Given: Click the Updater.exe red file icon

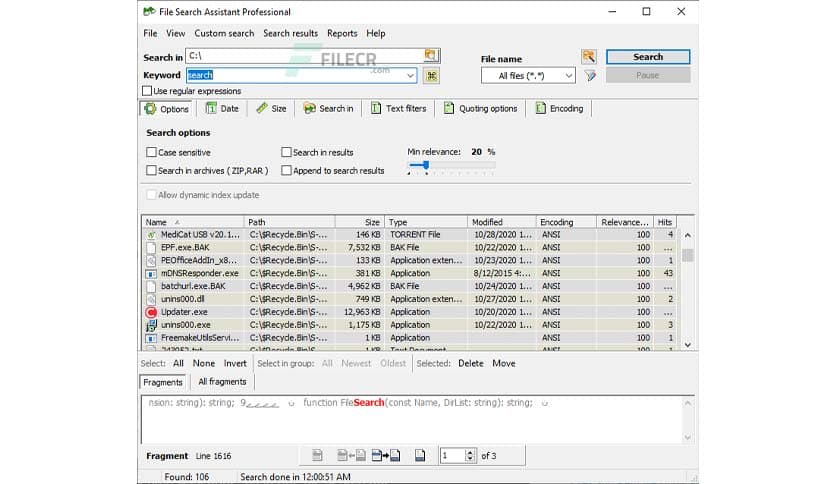Looking at the screenshot, I should (151, 312).
